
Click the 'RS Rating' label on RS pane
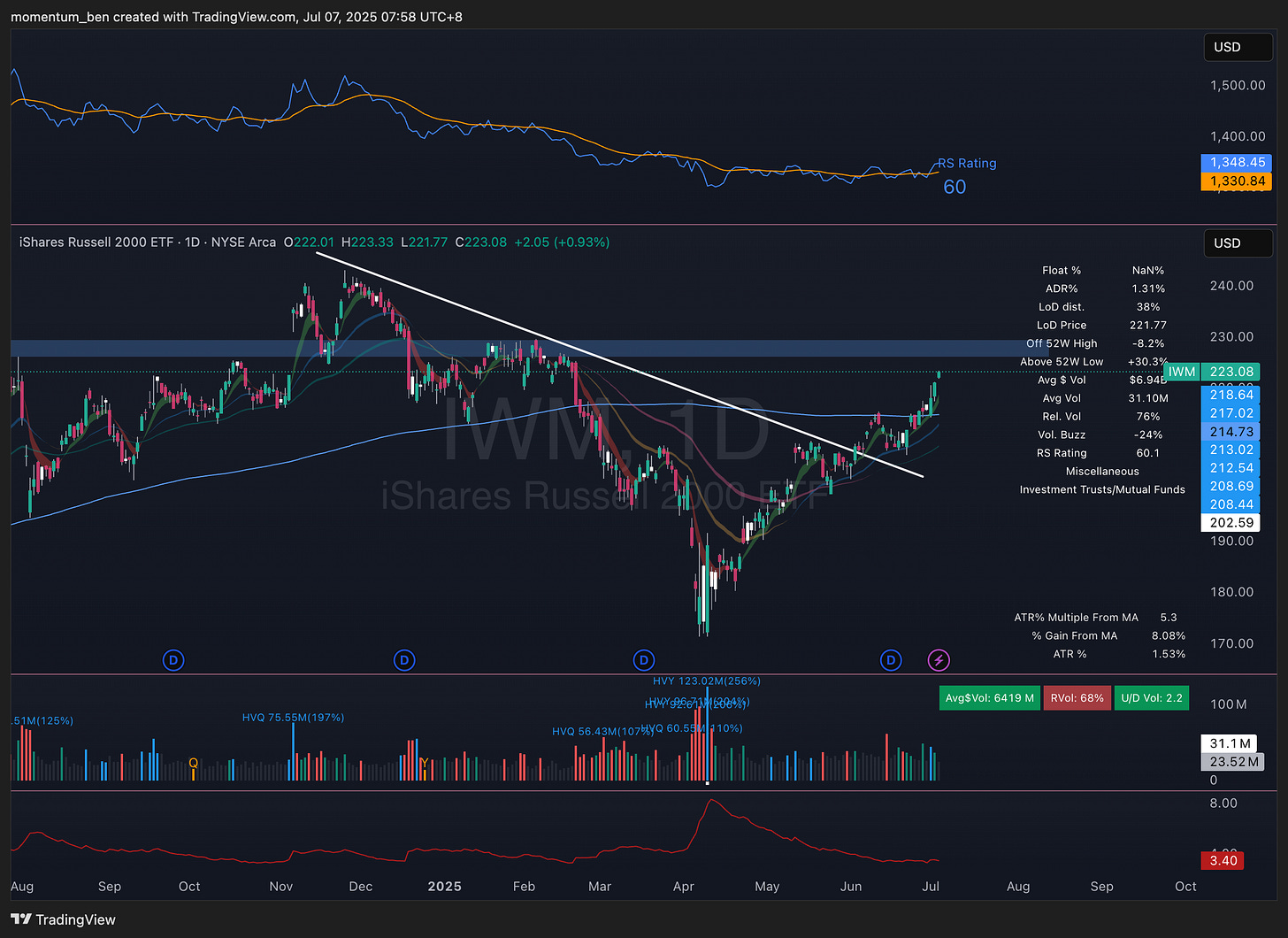pos(967,163)
